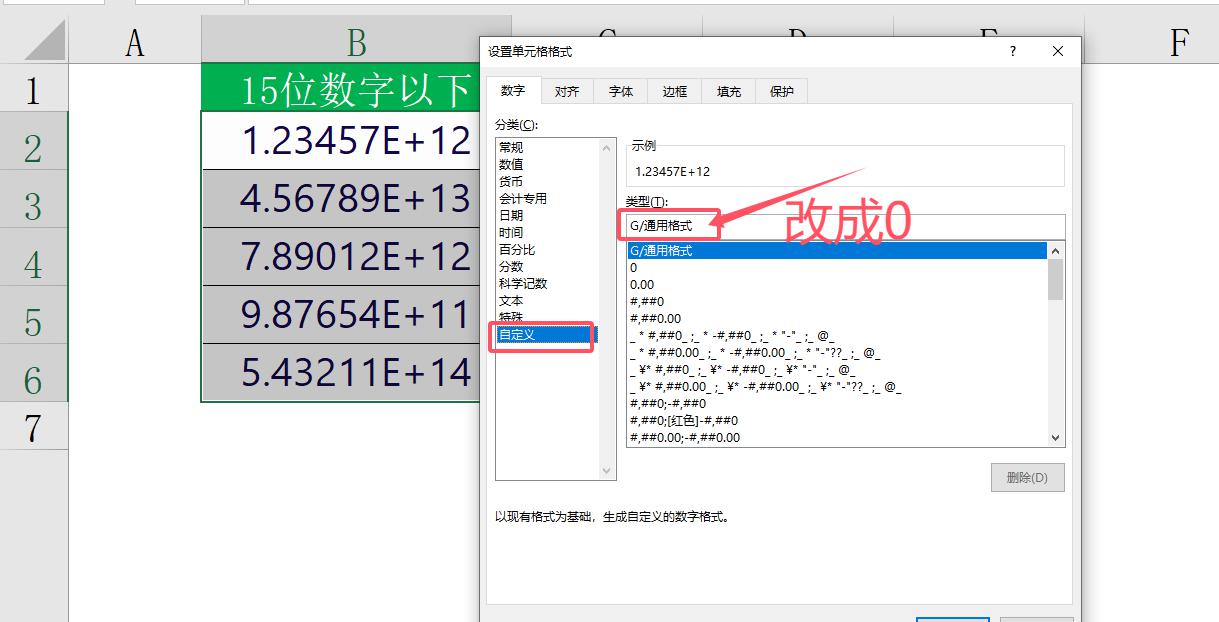
Task: Select cell 7.89012E+12
Action: (341, 257)
